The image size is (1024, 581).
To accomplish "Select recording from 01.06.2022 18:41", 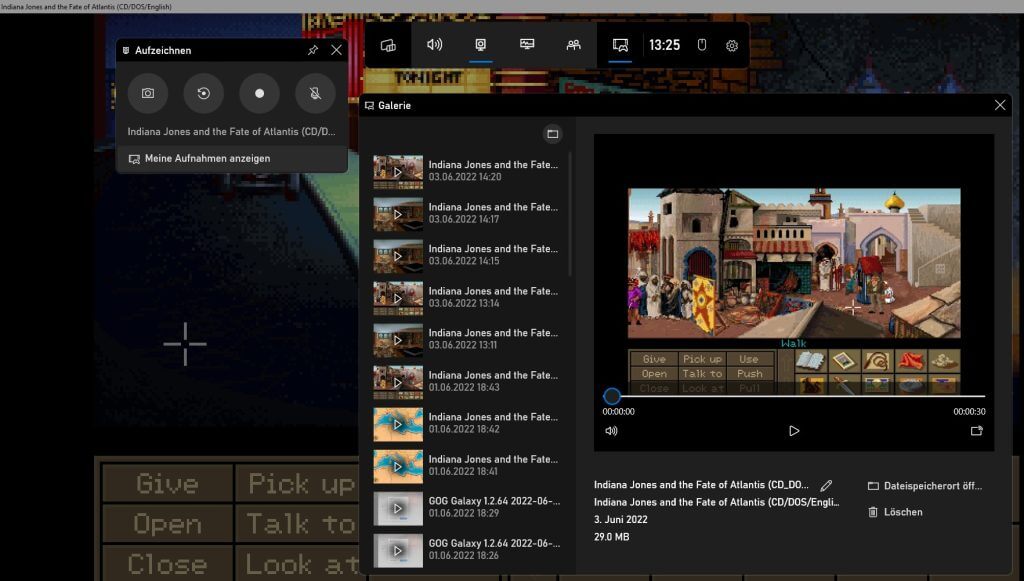I will 468,466.
